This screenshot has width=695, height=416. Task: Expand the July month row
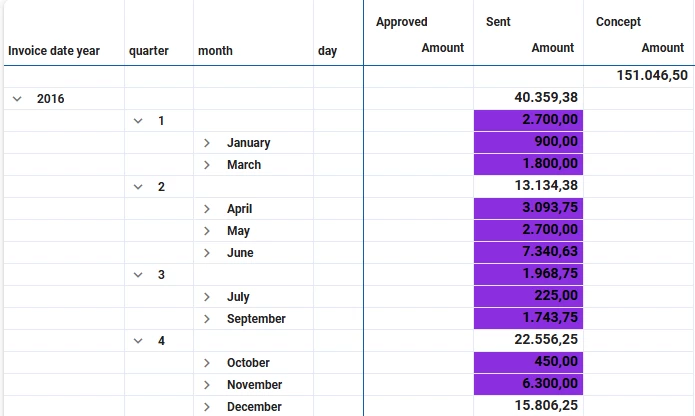pos(207,297)
